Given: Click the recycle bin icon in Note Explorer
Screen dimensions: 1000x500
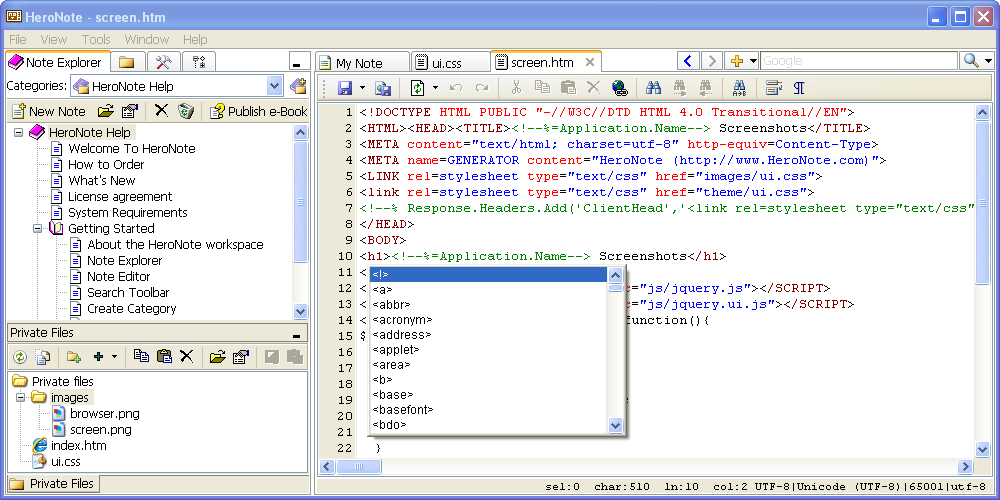Looking at the screenshot, I should coord(186,111).
